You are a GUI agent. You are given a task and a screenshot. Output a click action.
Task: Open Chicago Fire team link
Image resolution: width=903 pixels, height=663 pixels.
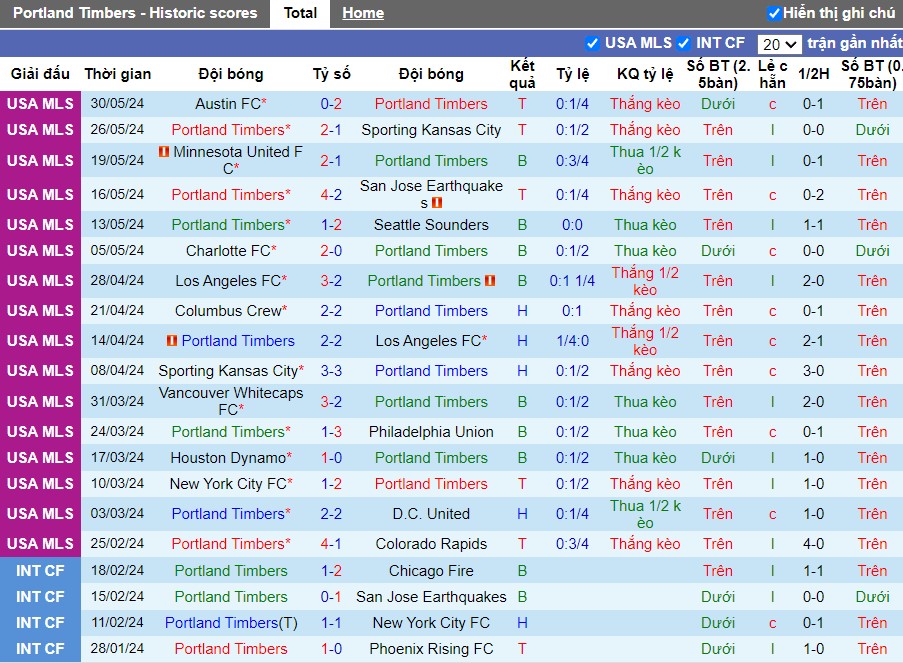pyautogui.click(x=431, y=570)
